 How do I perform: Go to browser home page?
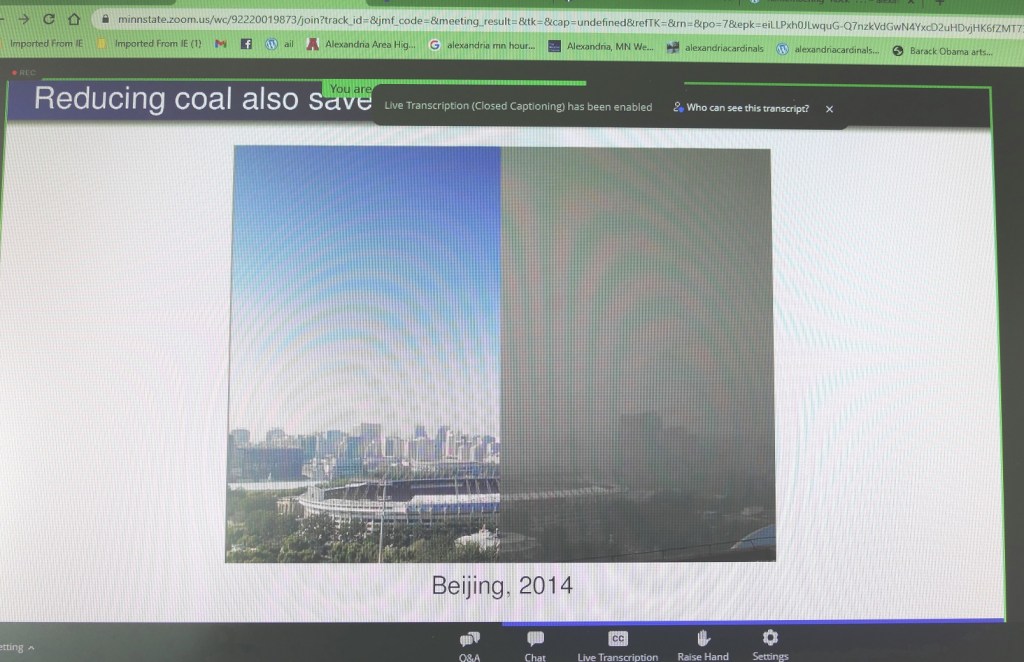[x=74, y=19]
